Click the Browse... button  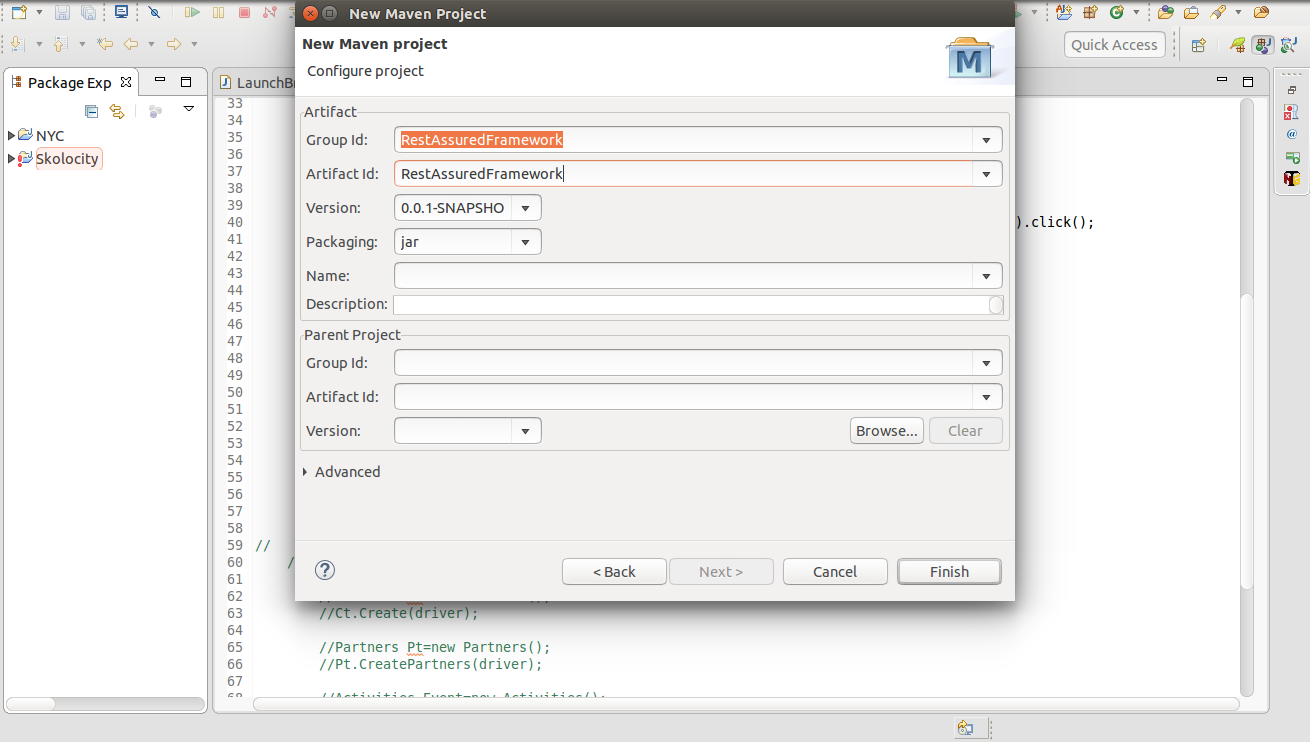[x=887, y=431]
